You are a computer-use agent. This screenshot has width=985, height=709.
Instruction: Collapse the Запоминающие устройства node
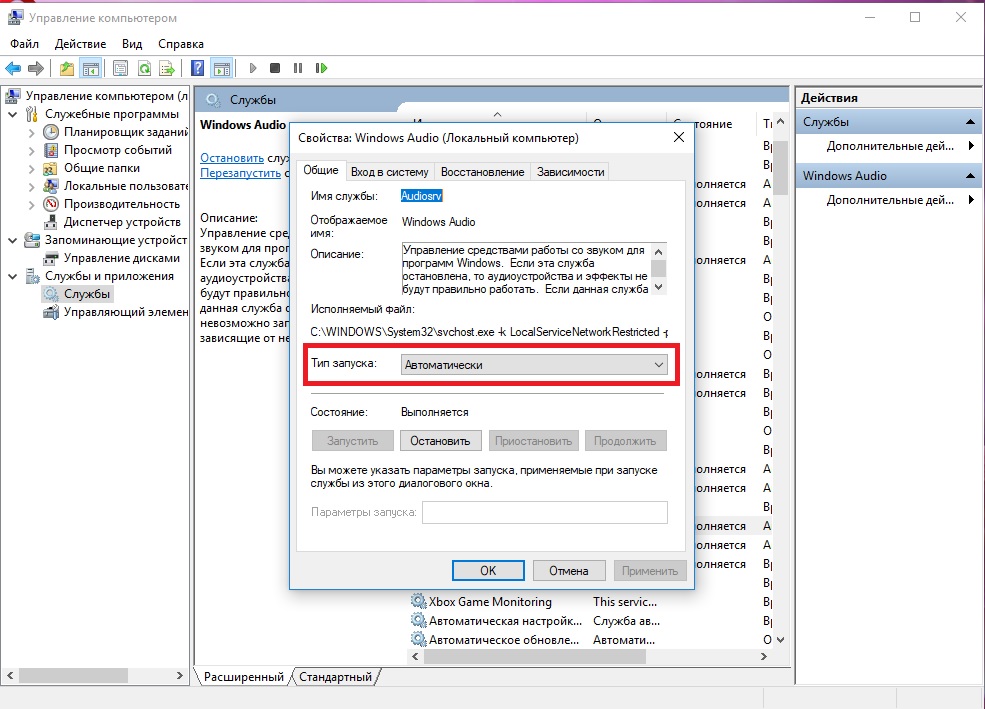pyautogui.click(x=13, y=241)
